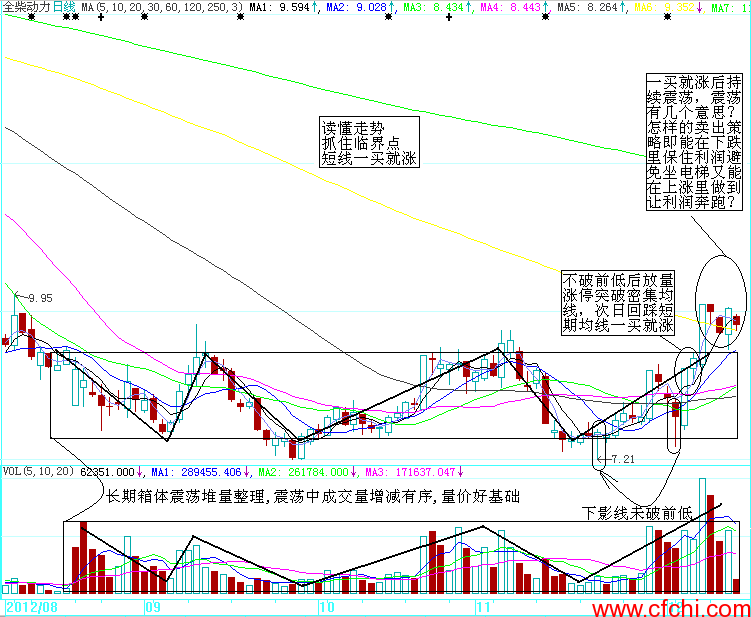Open the MA(5,10,20,30,60,120,250,3) indicator label
The image size is (751, 617).
click(162, 7)
